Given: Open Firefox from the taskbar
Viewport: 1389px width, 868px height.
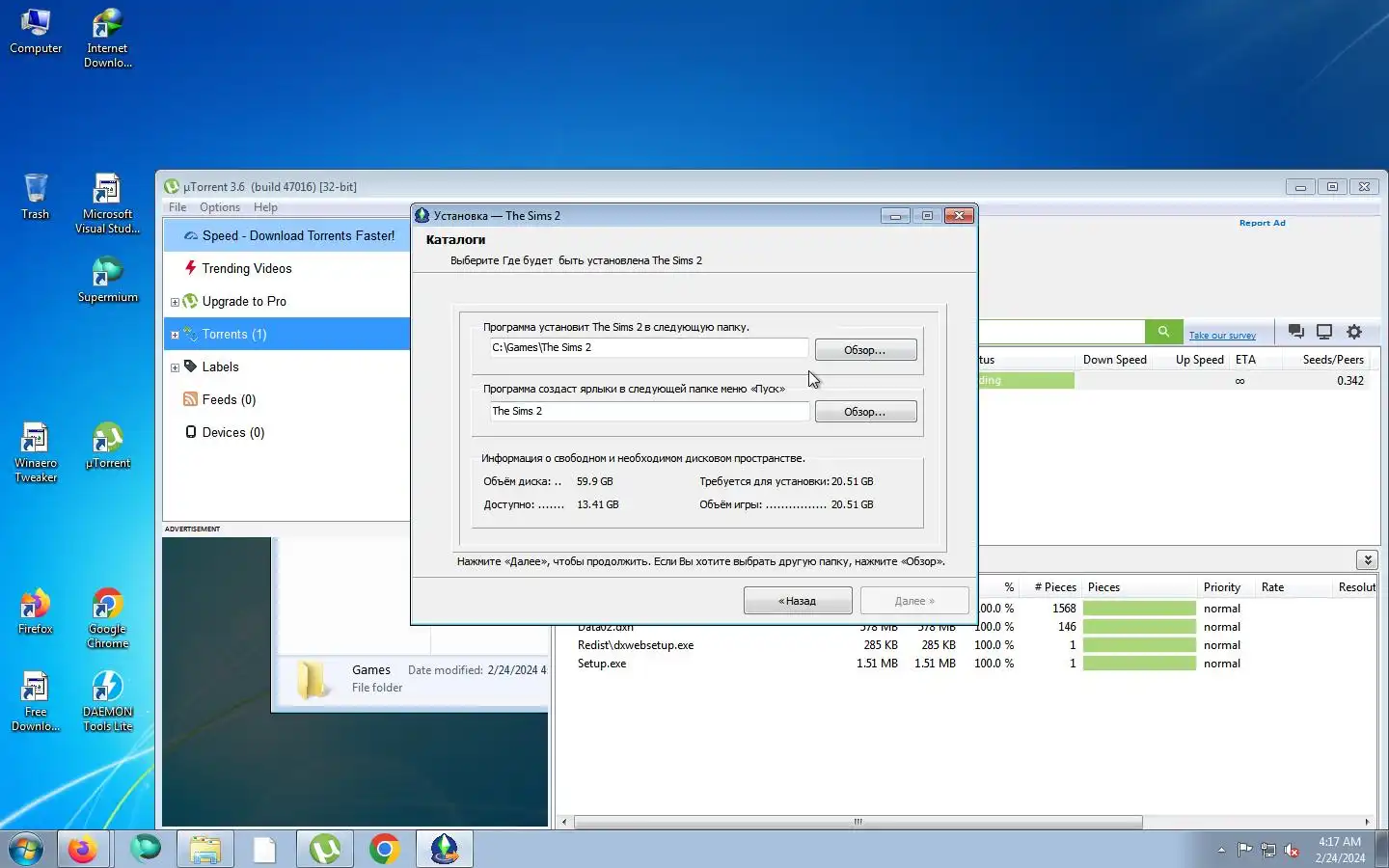Looking at the screenshot, I should click(83, 849).
